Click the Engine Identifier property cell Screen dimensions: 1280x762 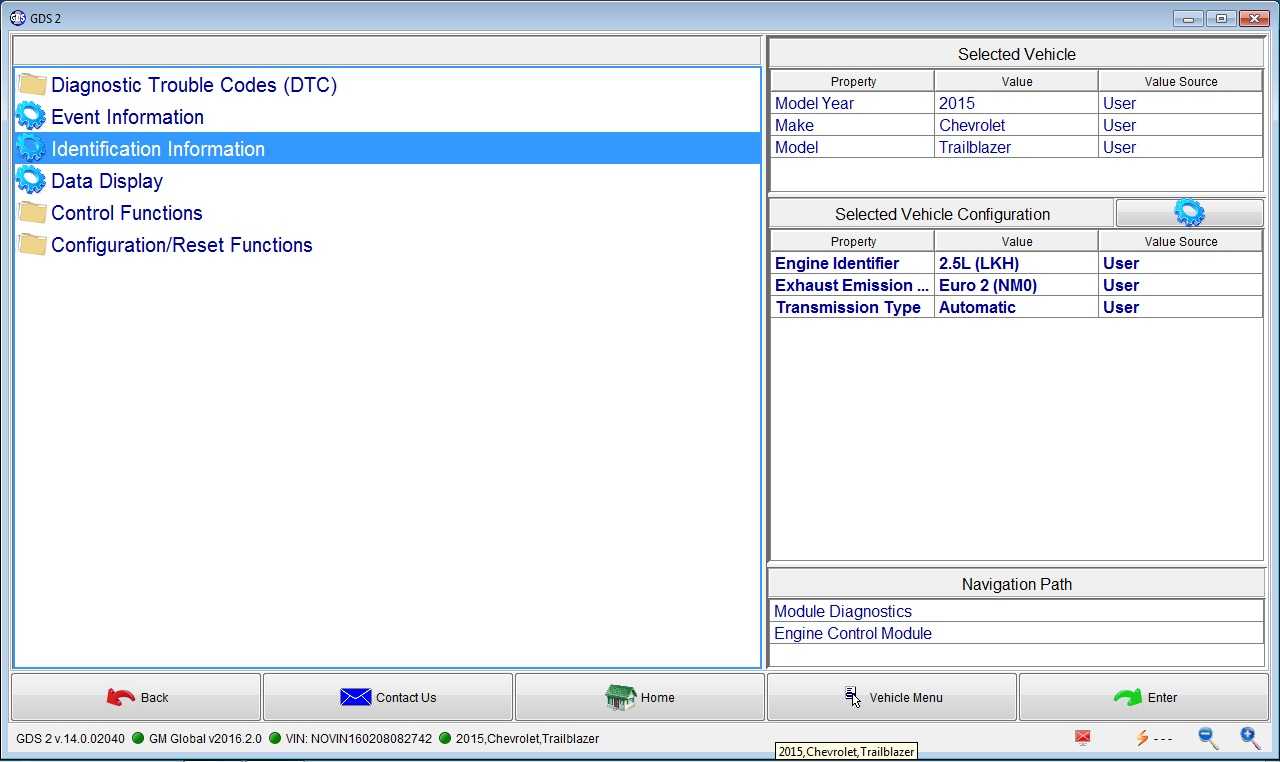coord(853,263)
